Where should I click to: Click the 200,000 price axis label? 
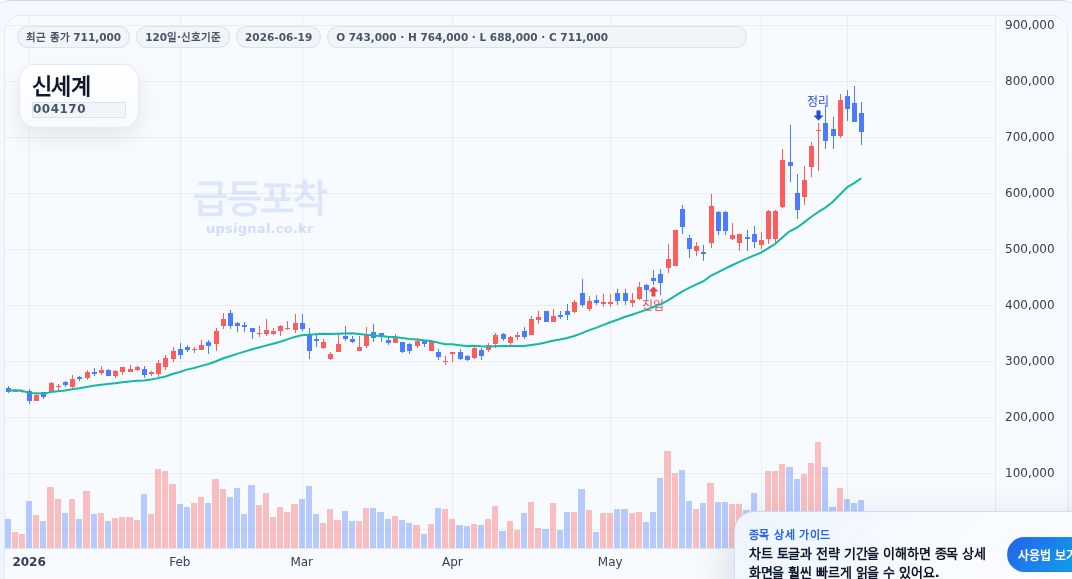click(x=1030, y=417)
